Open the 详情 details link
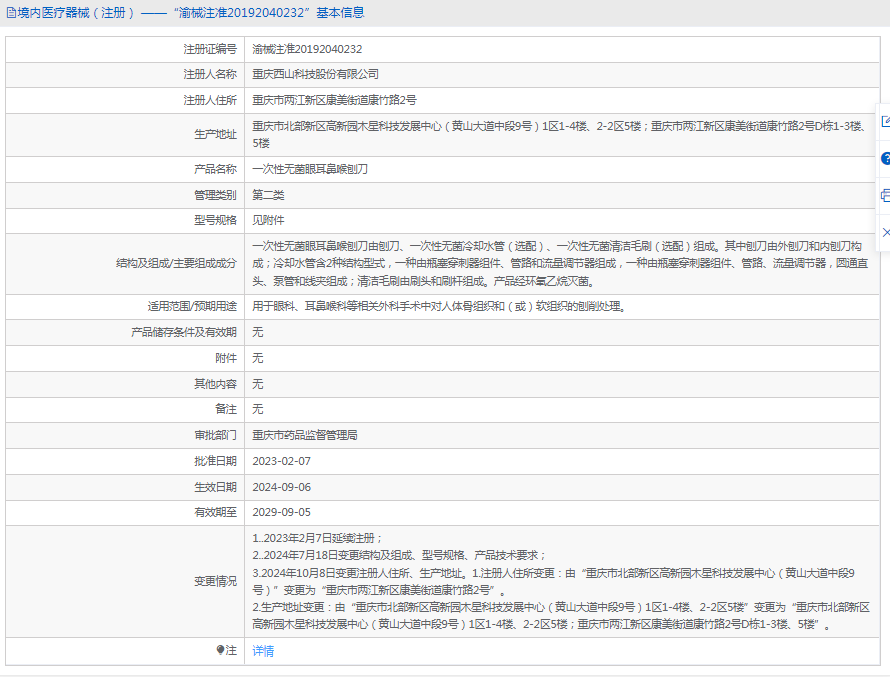Viewport: 890px width, 677px height. pos(262,651)
